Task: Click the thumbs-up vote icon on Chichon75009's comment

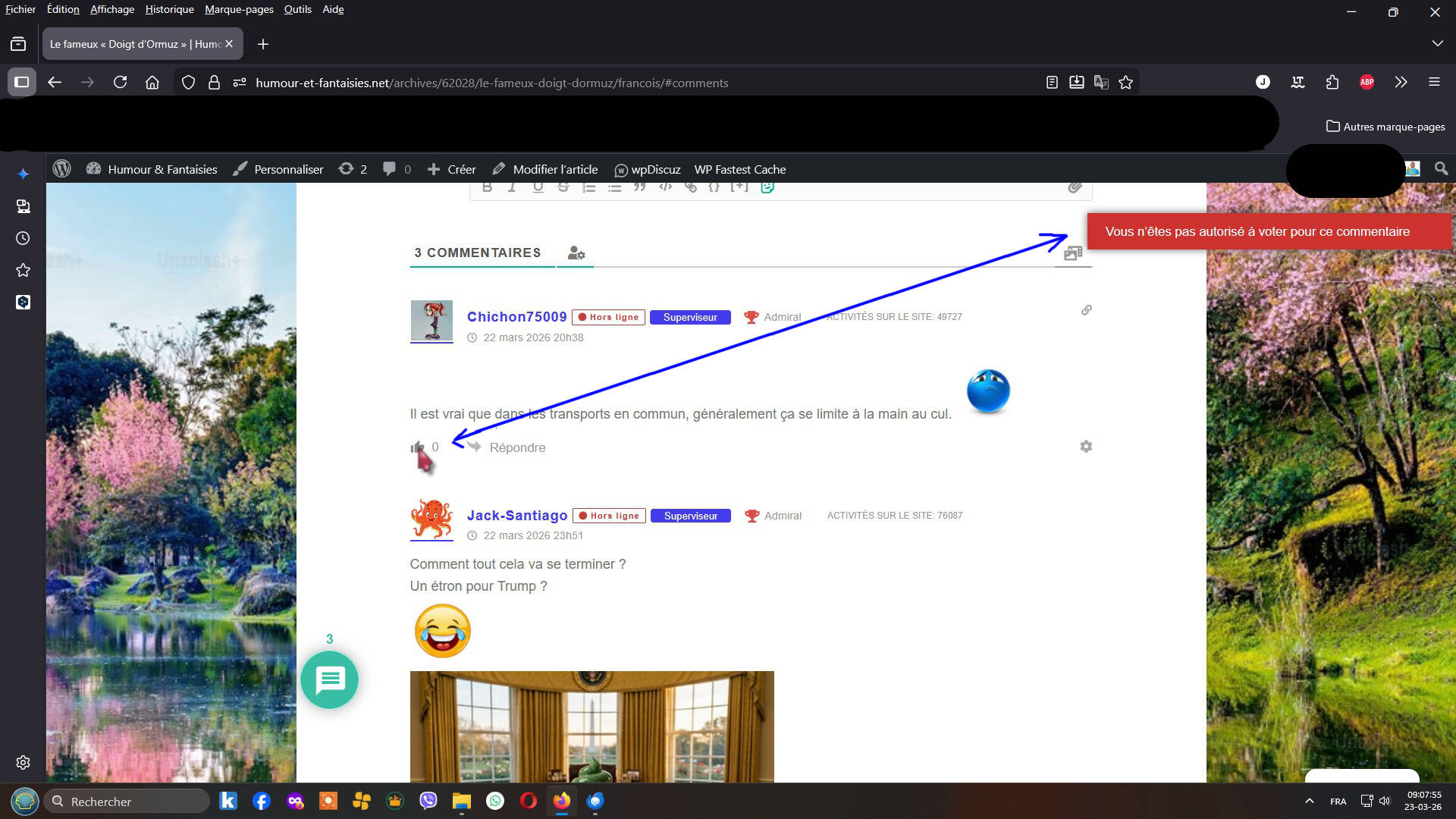Action: [x=416, y=447]
